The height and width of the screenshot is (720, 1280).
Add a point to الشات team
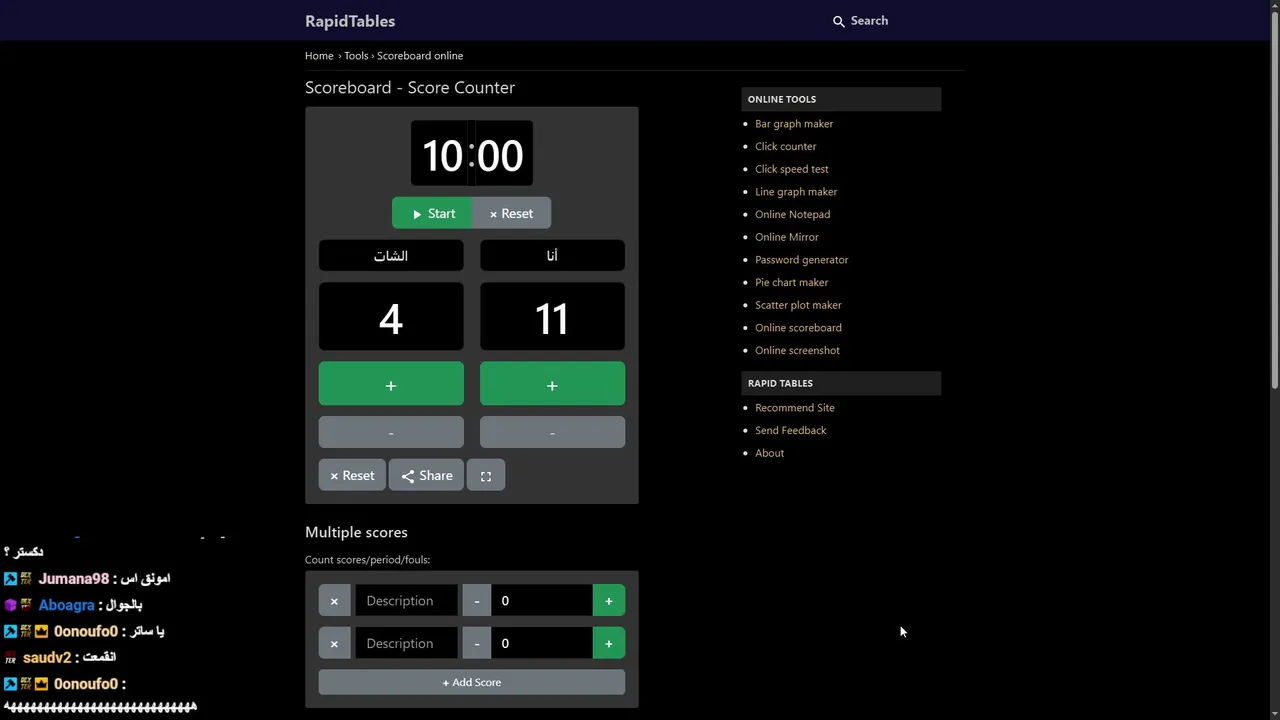[x=391, y=385]
